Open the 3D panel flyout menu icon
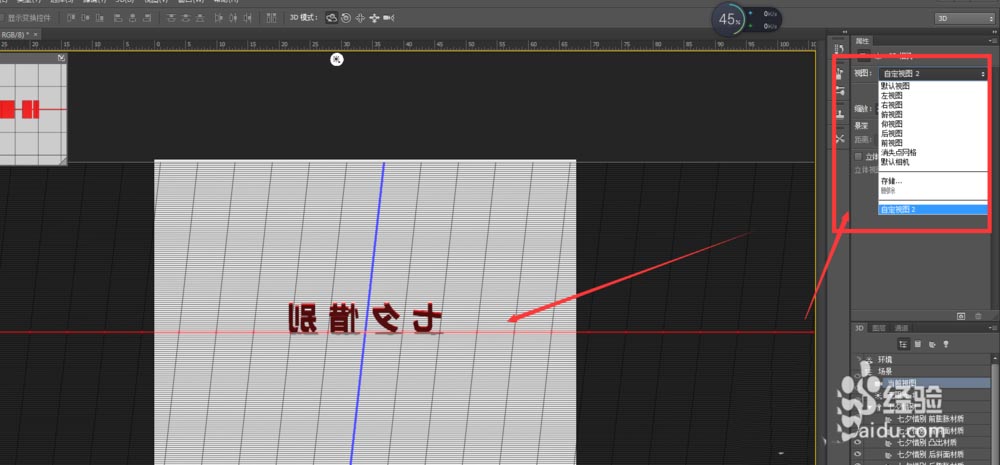 (x=994, y=328)
